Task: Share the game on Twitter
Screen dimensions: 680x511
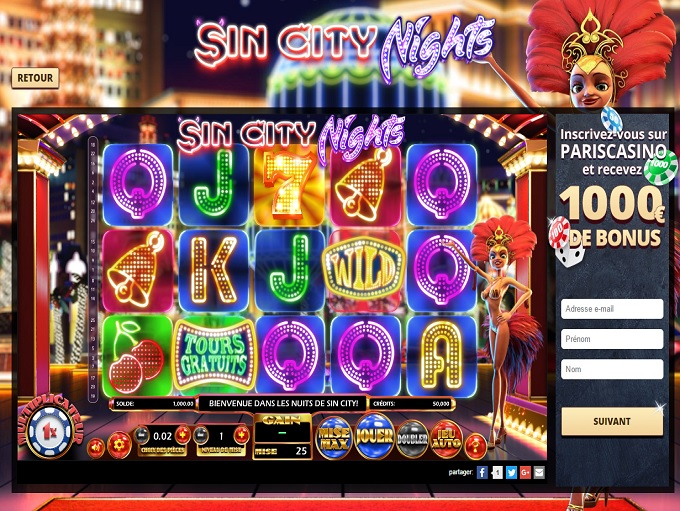Action: (x=511, y=472)
